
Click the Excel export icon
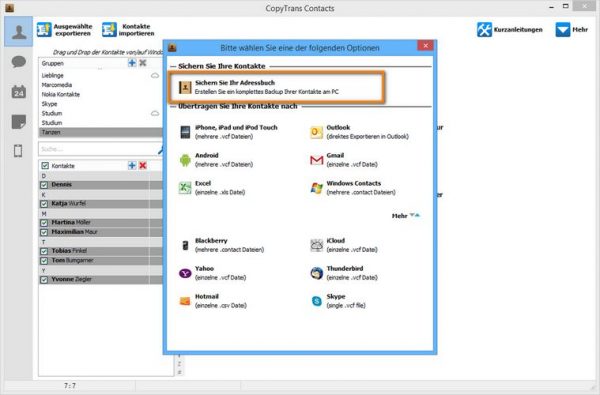coord(185,188)
